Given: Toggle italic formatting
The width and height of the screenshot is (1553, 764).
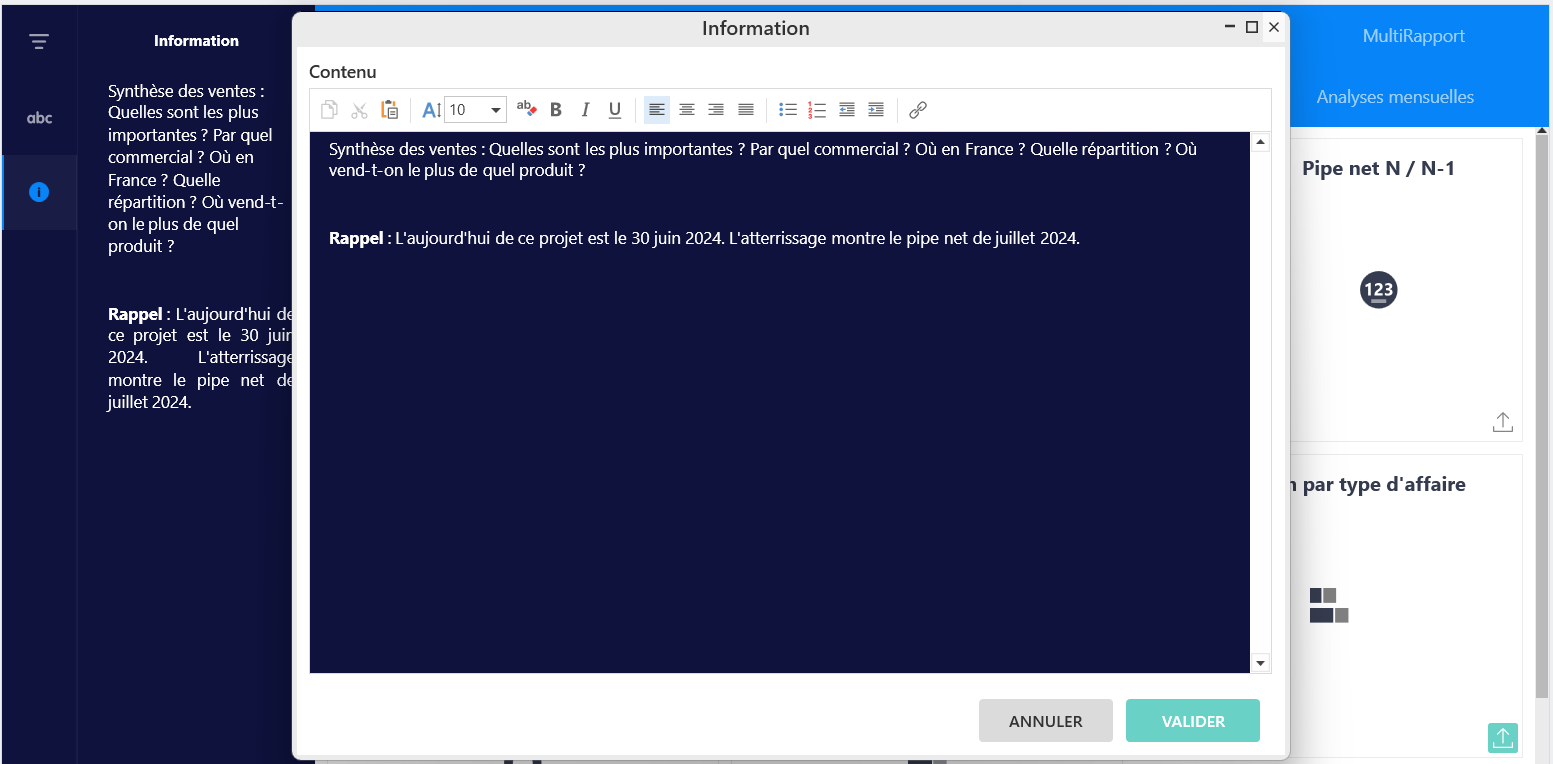Looking at the screenshot, I should [x=586, y=110].
